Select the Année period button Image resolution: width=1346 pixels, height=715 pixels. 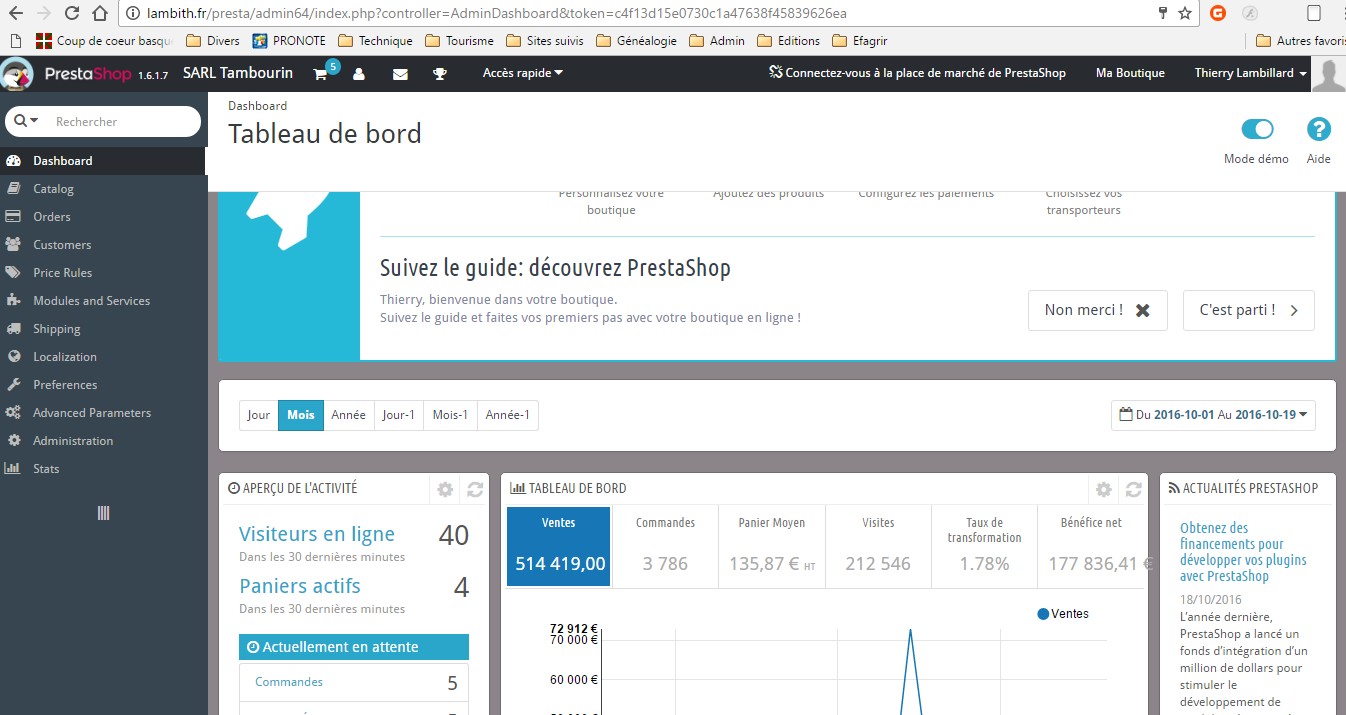348,415
